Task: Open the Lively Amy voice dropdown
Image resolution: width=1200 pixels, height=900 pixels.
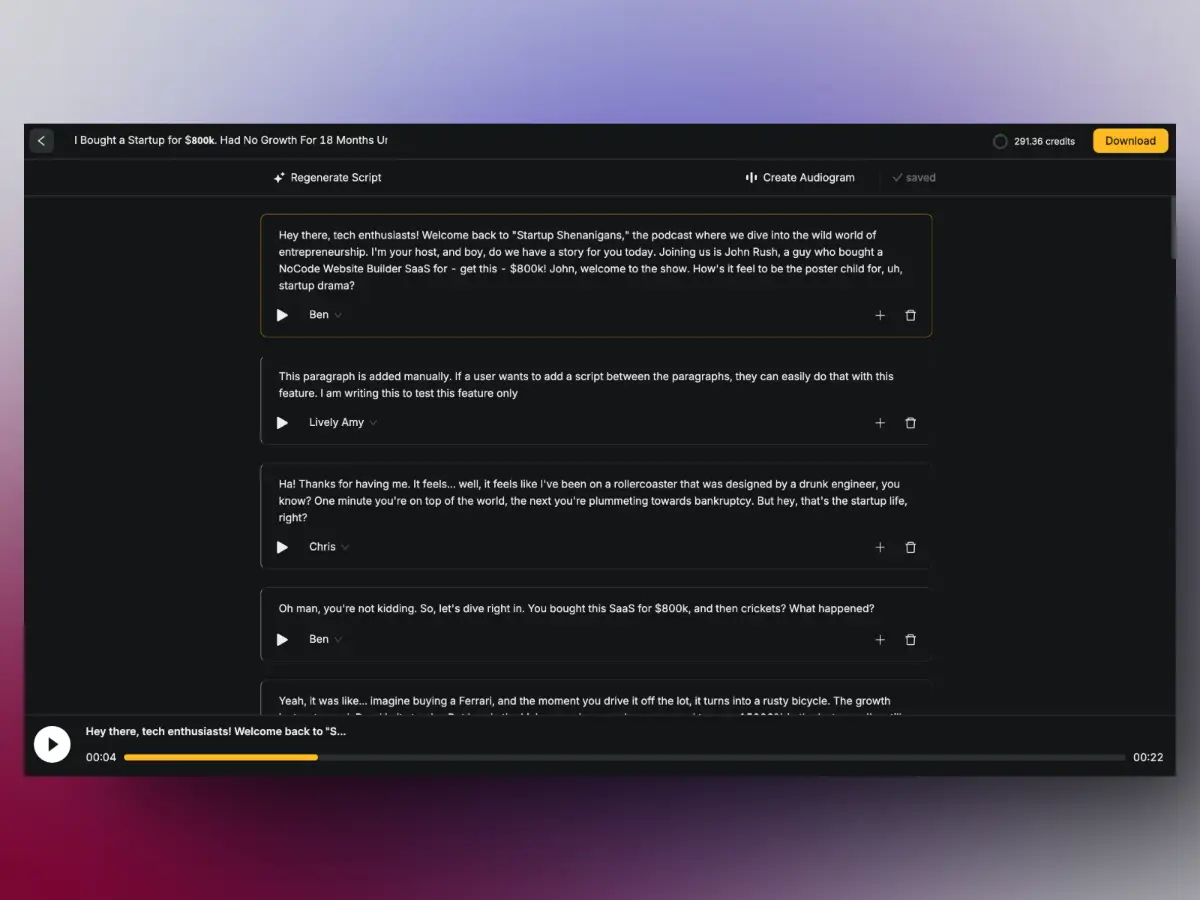Action: [x=342, y=423]
